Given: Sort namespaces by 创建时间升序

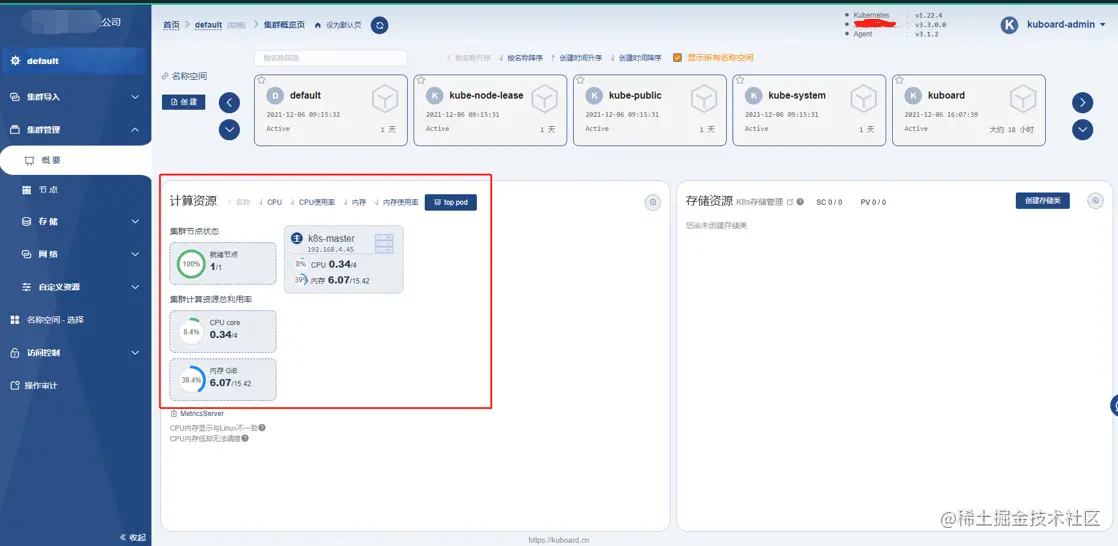Looking at the screenshot, I should [575, 58].
